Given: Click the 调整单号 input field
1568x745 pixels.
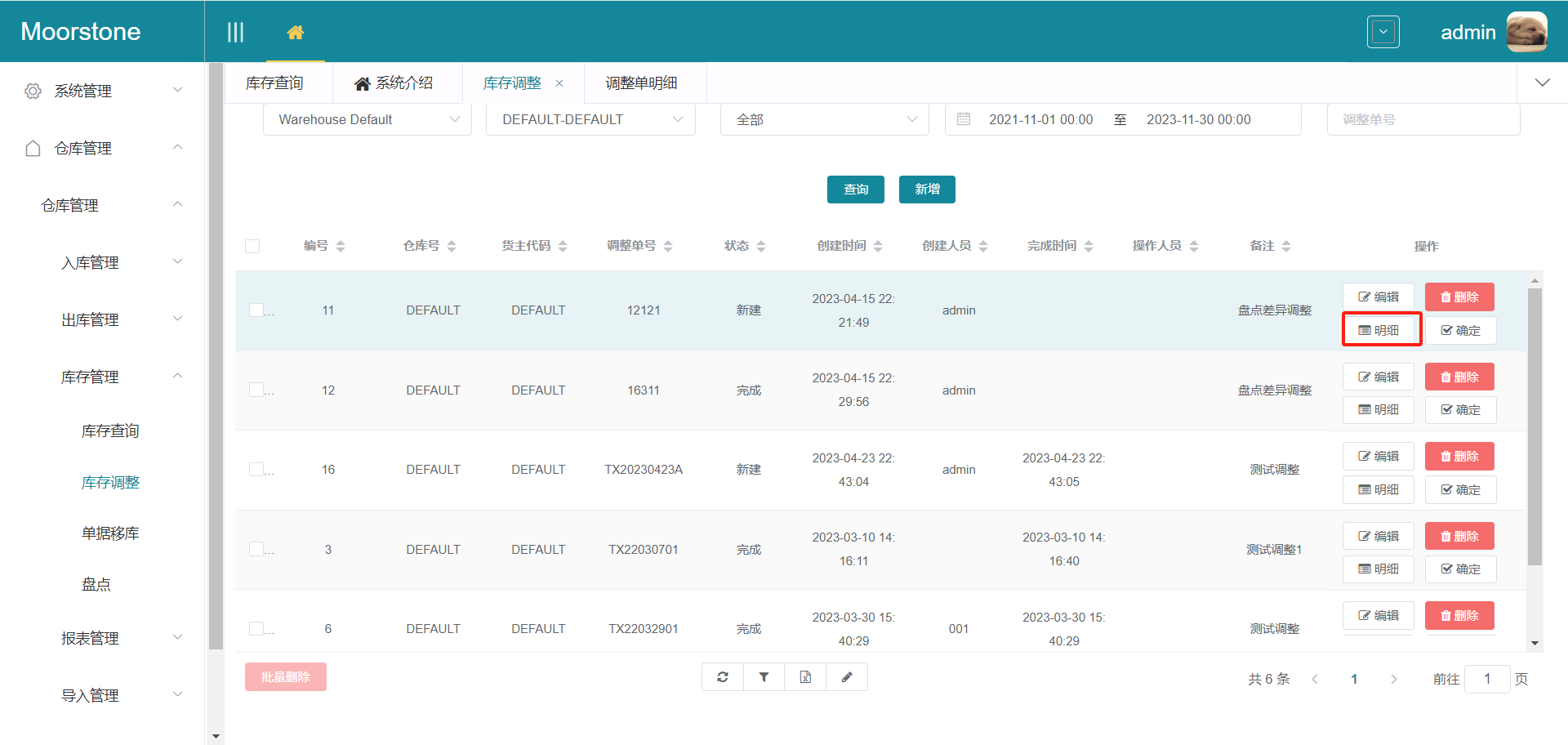Looking at the screenshot, I should (1423, 119).
